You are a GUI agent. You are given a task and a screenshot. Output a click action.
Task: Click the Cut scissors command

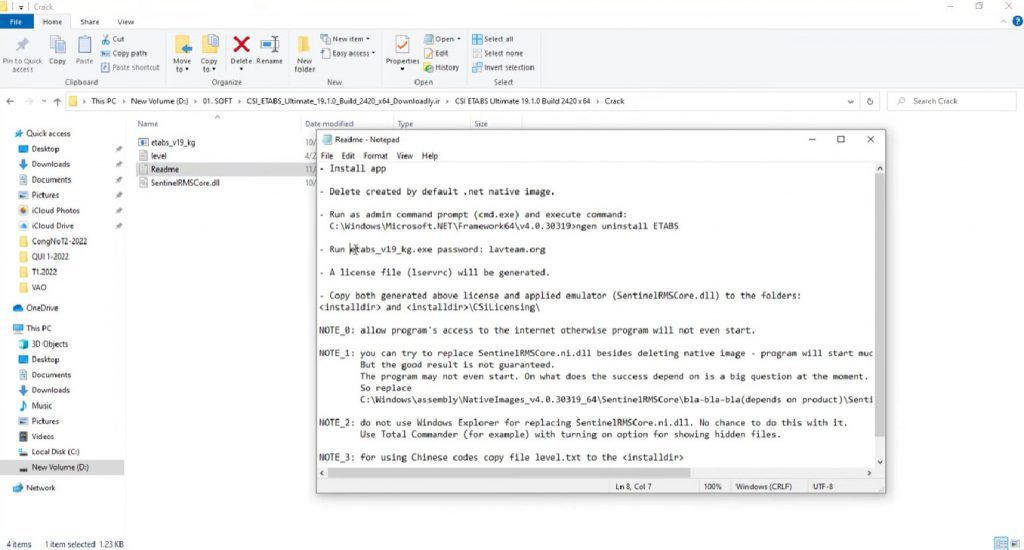point(113,39)
